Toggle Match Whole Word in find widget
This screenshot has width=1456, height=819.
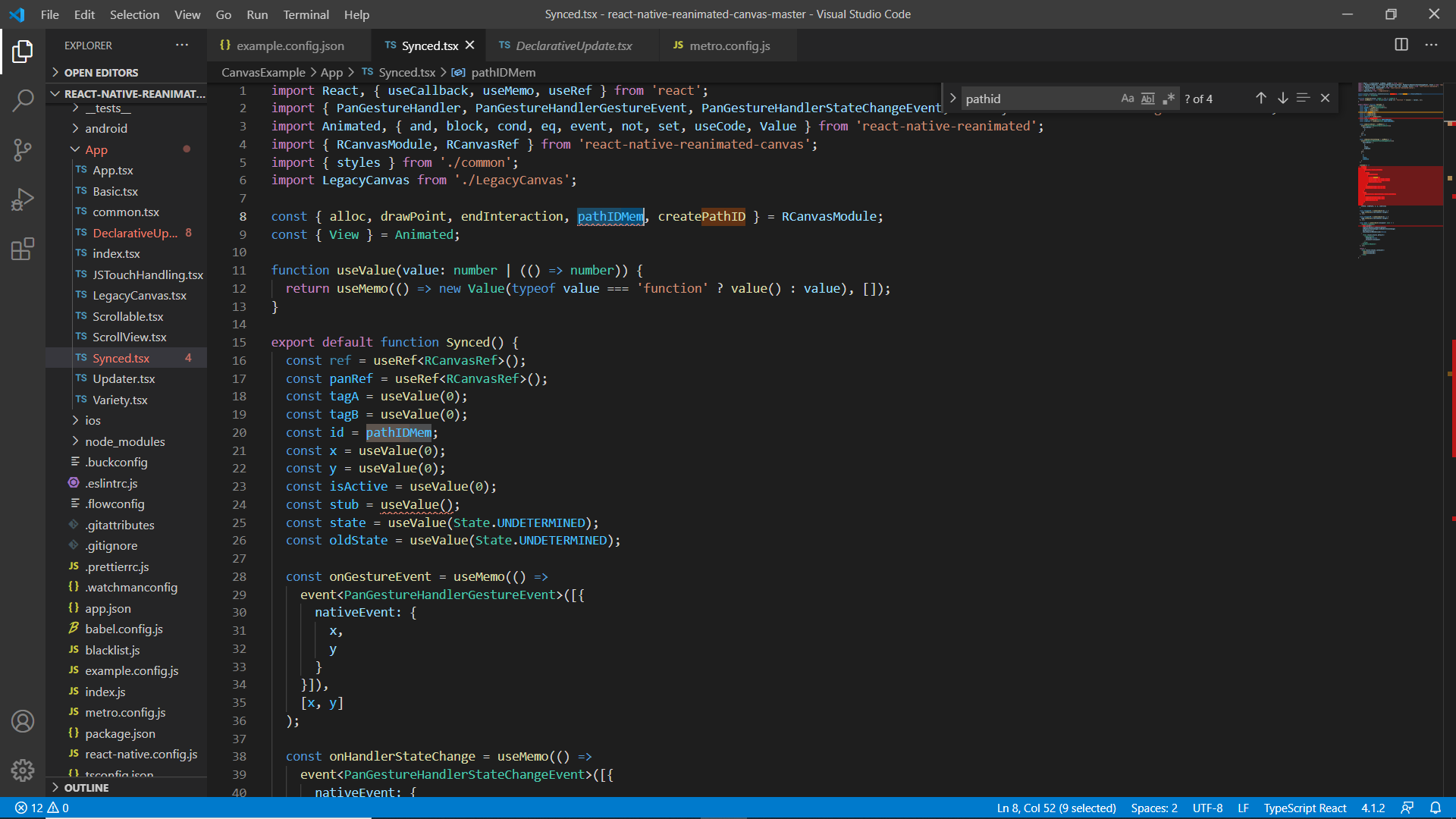point(1147,99)
